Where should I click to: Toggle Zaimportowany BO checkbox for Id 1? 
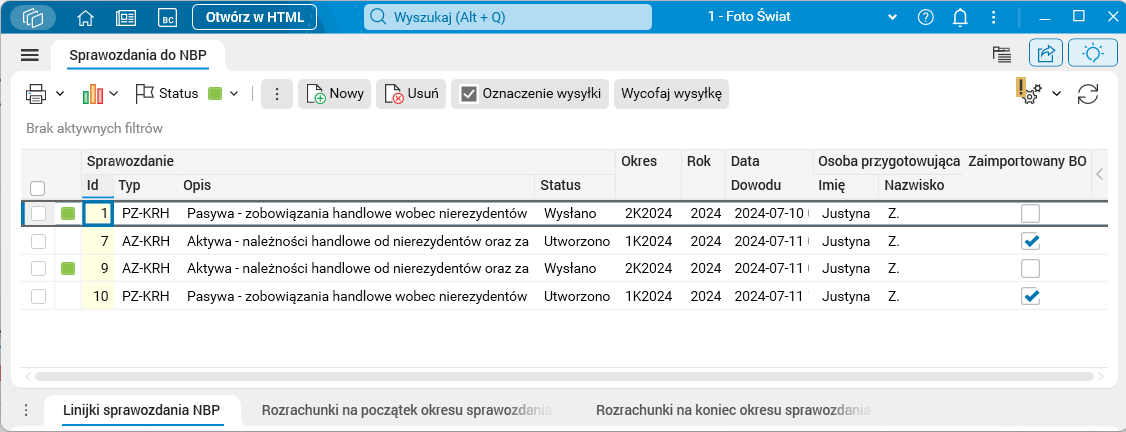pyautogui.click(x=1030, y=213)
